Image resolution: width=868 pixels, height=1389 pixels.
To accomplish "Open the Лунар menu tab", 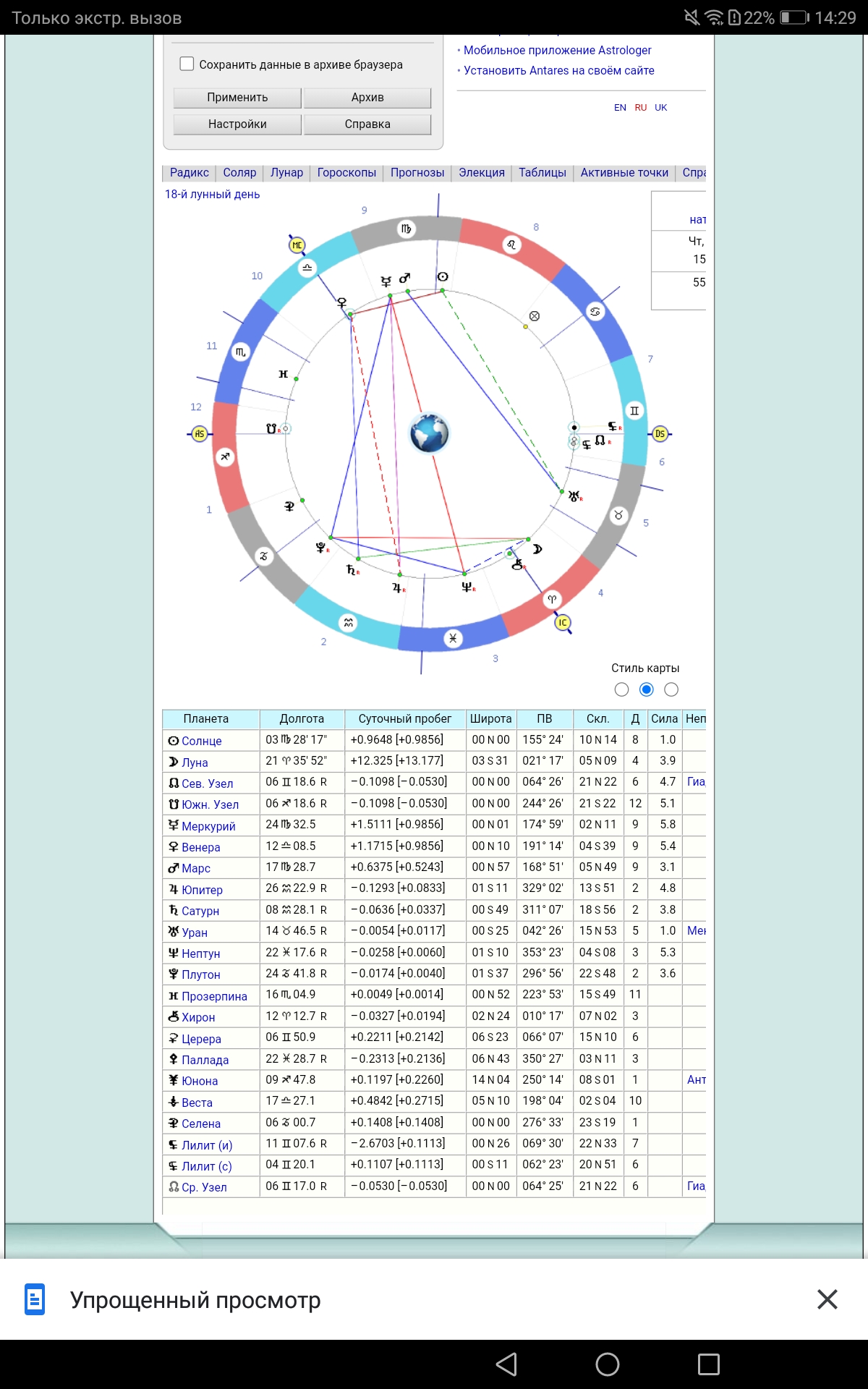I will tap(286, 173).
